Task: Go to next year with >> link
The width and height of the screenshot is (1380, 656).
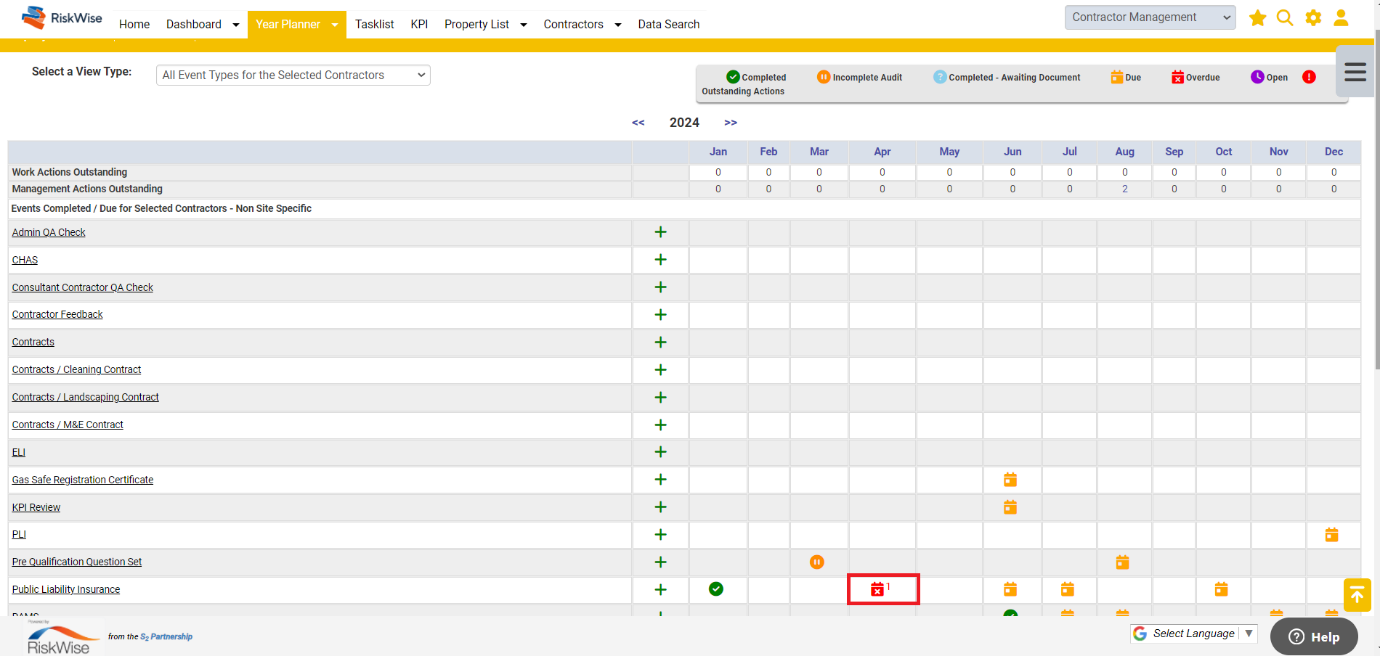Action: tap(731, 123)
